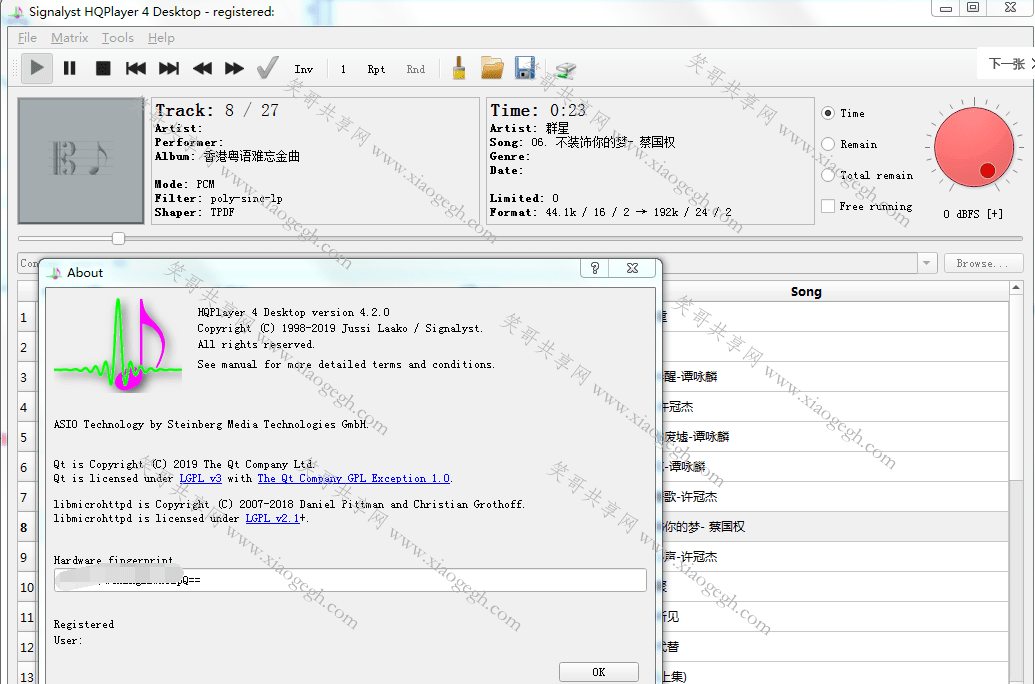Screen dimensions: 1035x684
Task: Toggle the Inv phase invert button
Action: (304, 69)
